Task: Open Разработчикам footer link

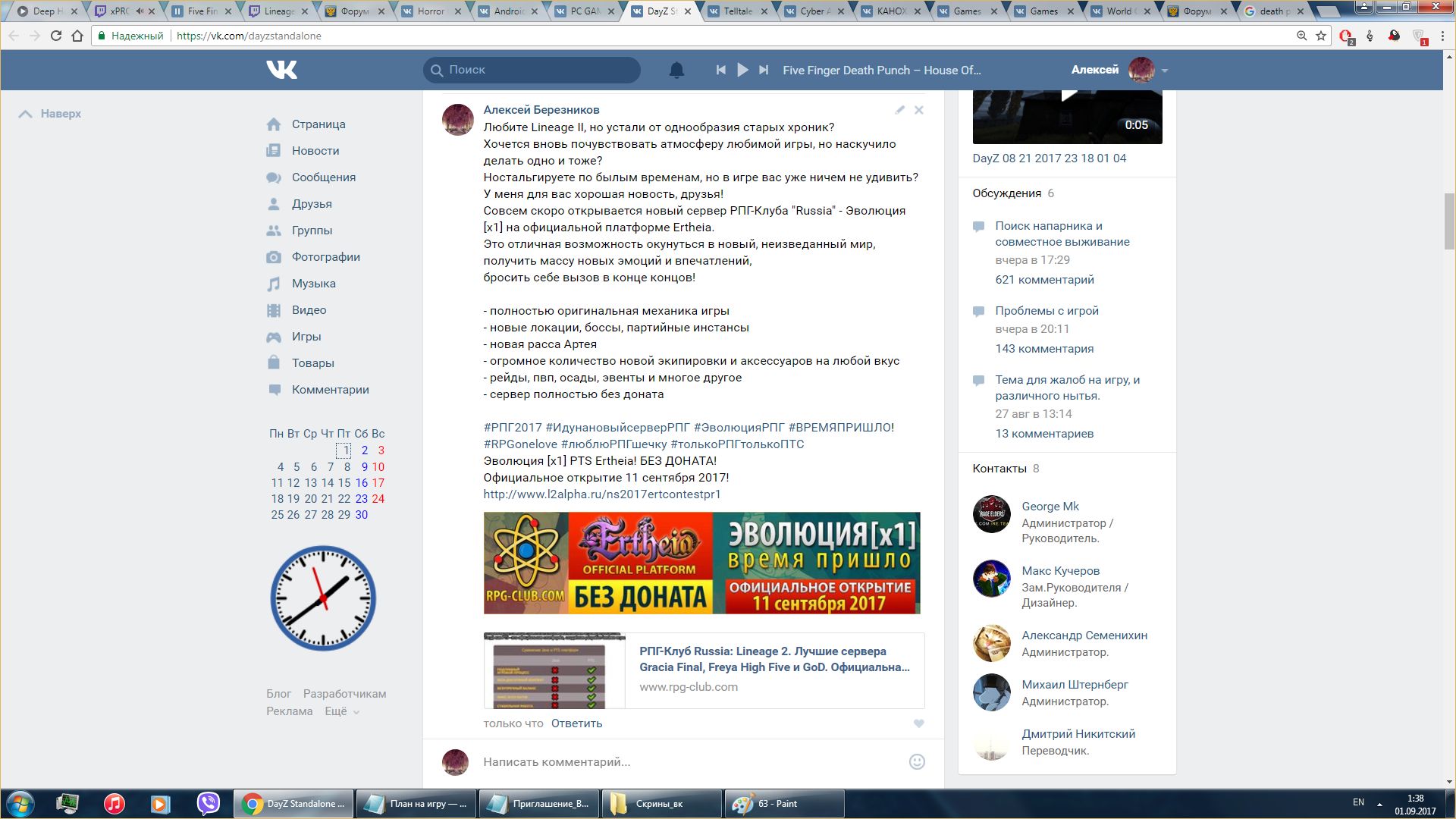Action: 344,694
